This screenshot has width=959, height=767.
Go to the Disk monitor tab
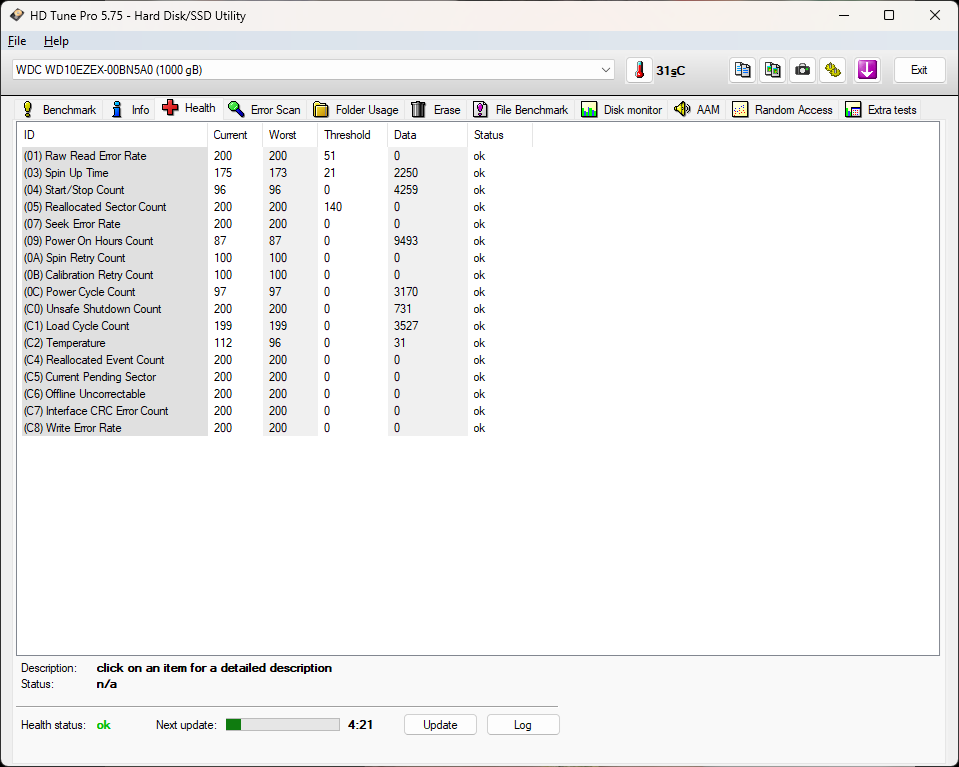[622, 109]
